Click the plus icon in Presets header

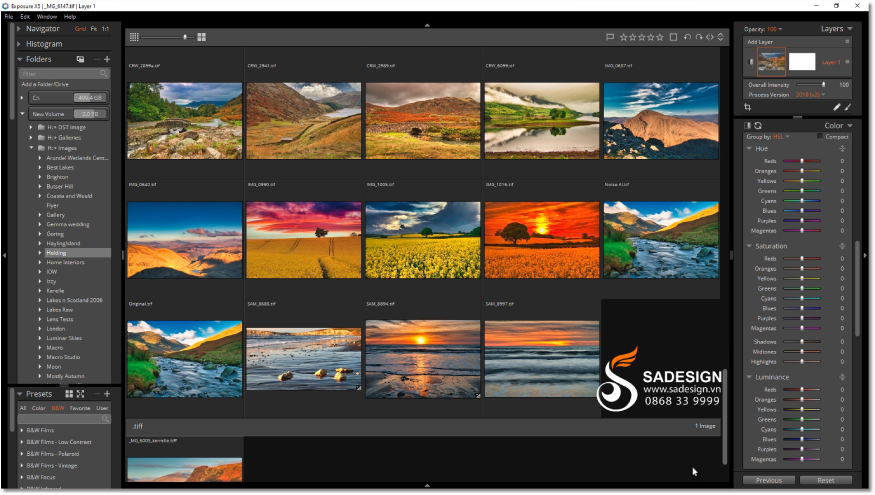107,394
